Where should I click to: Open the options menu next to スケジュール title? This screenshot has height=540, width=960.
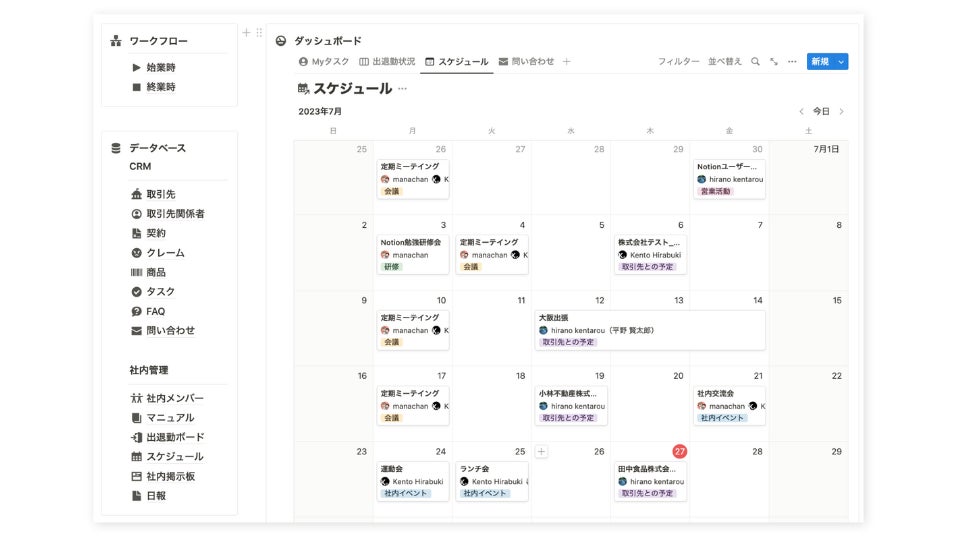[403, 89]
